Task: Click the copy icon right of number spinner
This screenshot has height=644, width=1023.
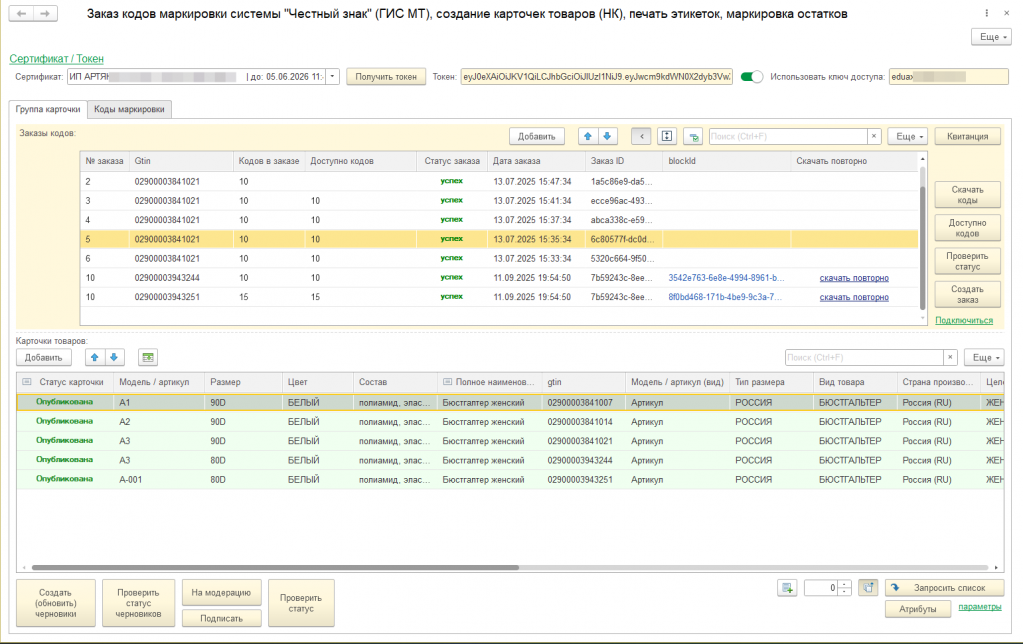Action: 868,588
